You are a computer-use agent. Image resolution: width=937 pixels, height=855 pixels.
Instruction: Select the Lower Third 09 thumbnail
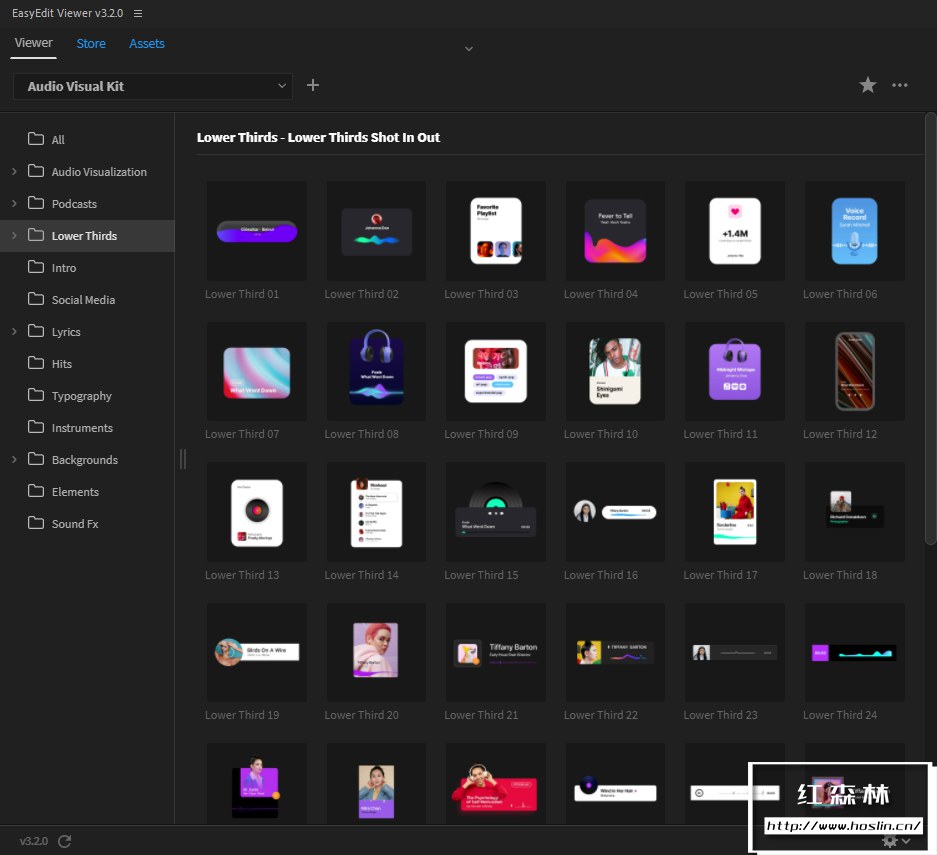pyautogui.click(x=495, y=372)
